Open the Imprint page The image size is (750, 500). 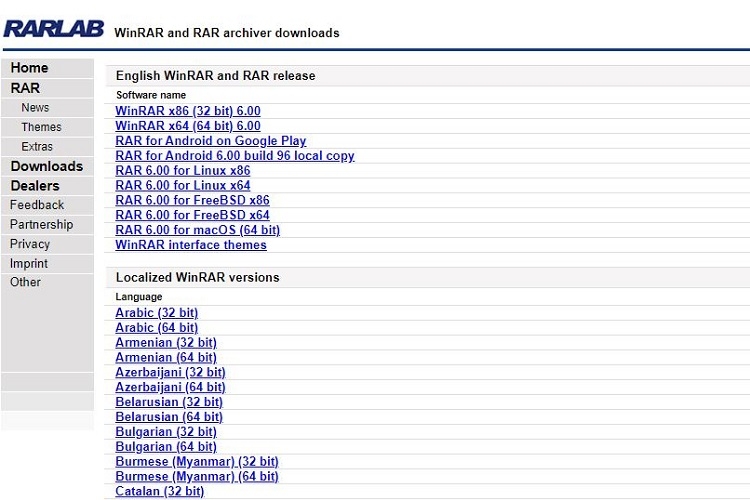(29, 264)
